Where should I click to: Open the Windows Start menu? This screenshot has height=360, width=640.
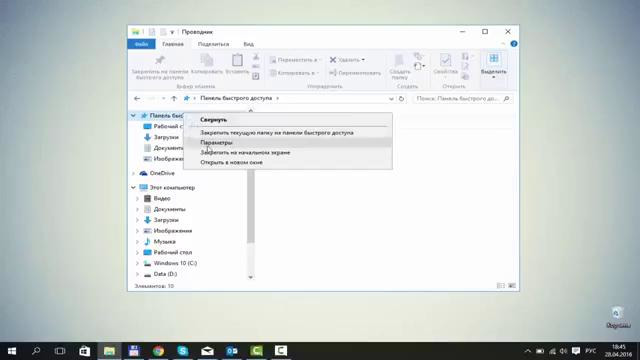click(12, 351)
